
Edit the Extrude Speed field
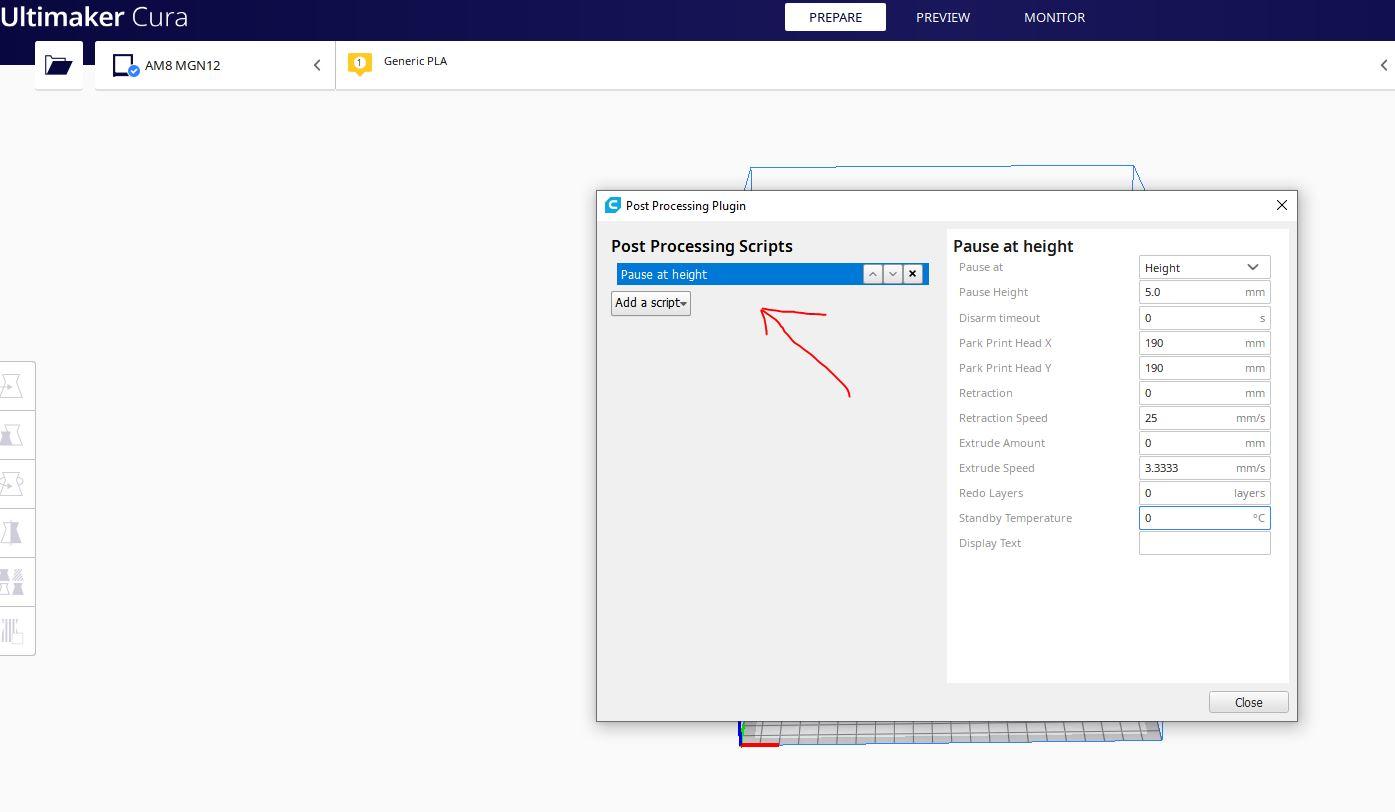point(1205,468)
